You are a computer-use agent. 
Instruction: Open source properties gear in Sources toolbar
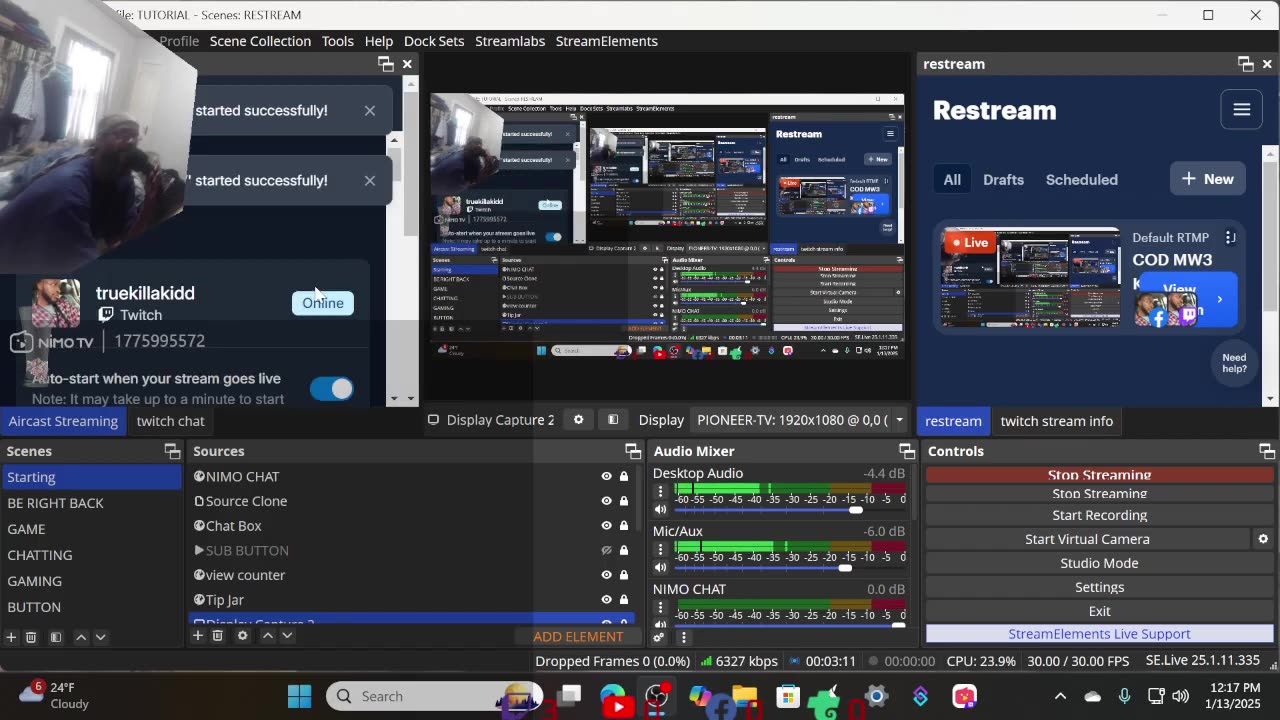tap(242, 636)
